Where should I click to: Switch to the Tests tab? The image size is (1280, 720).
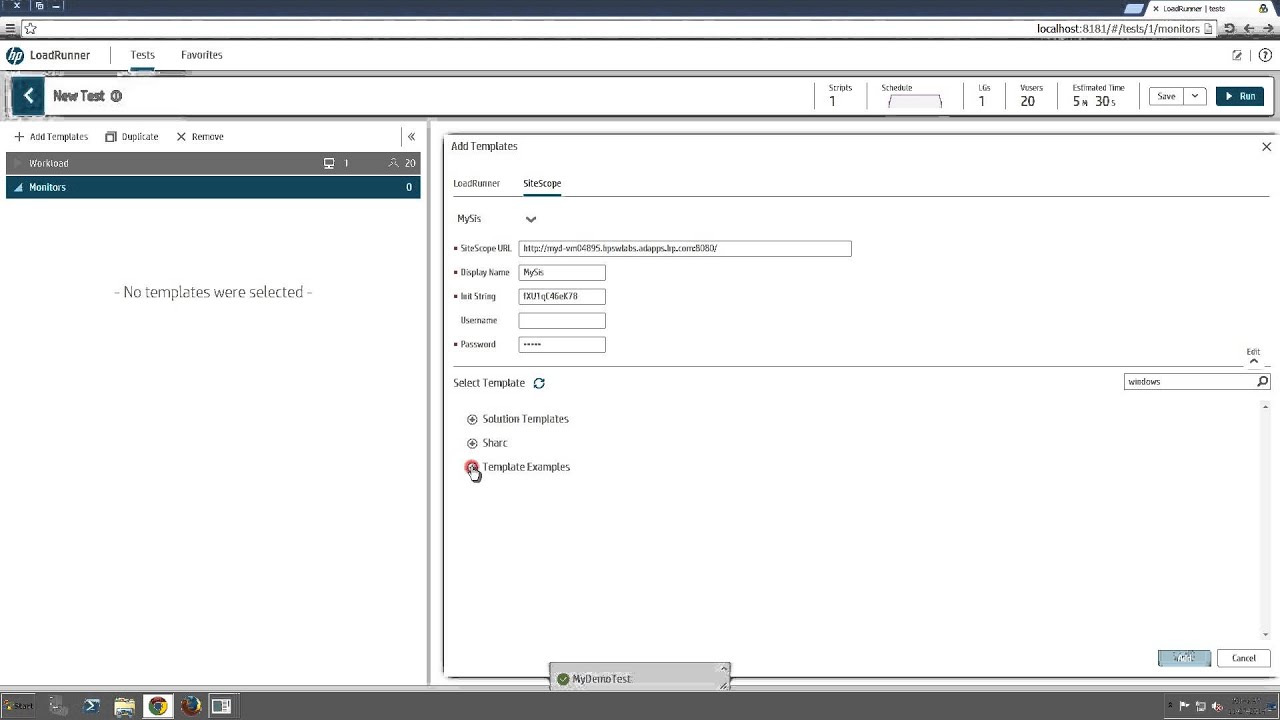(x=142, y=56)
